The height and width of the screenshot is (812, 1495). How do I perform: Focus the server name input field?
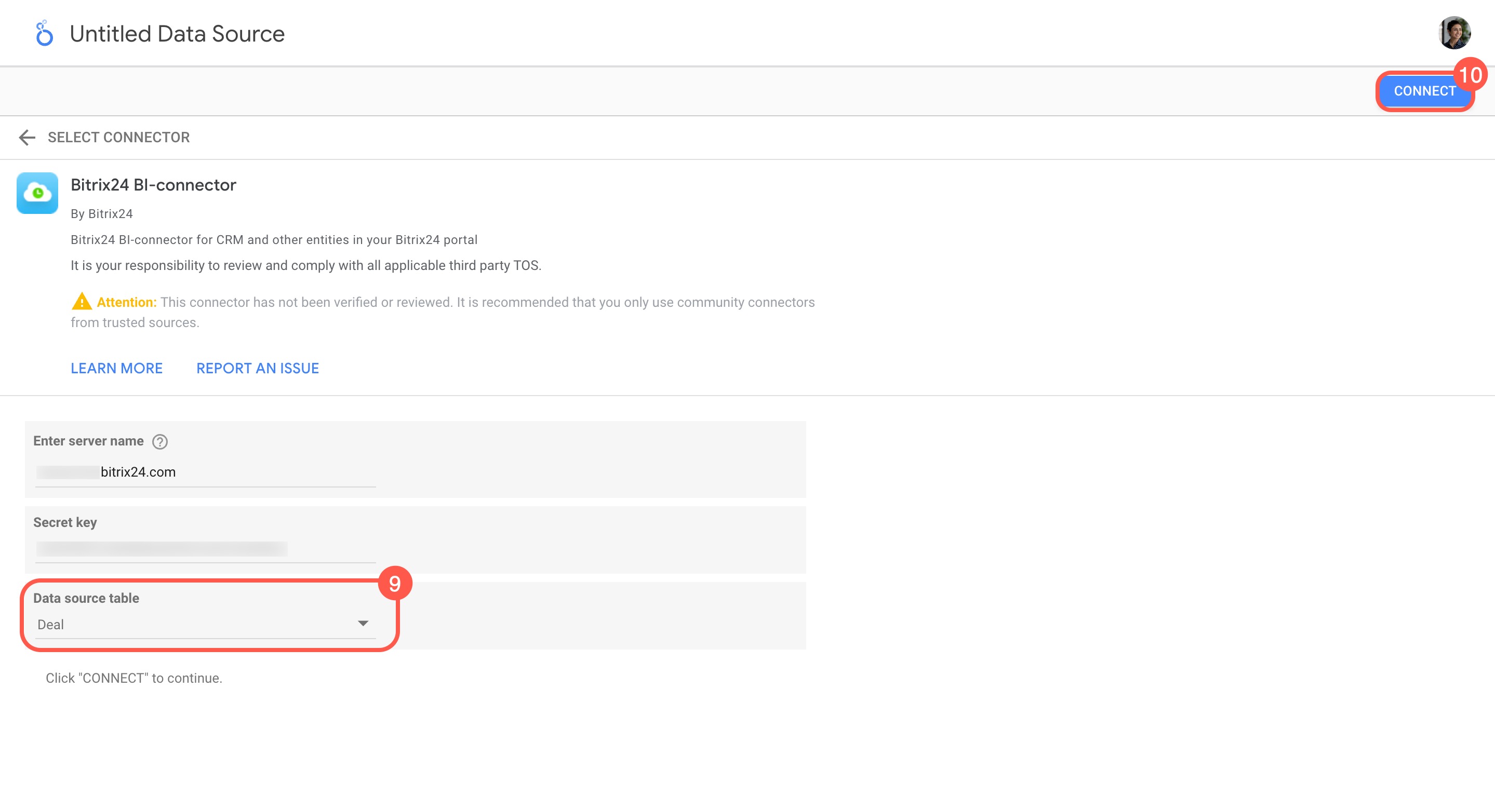[206, 472]
